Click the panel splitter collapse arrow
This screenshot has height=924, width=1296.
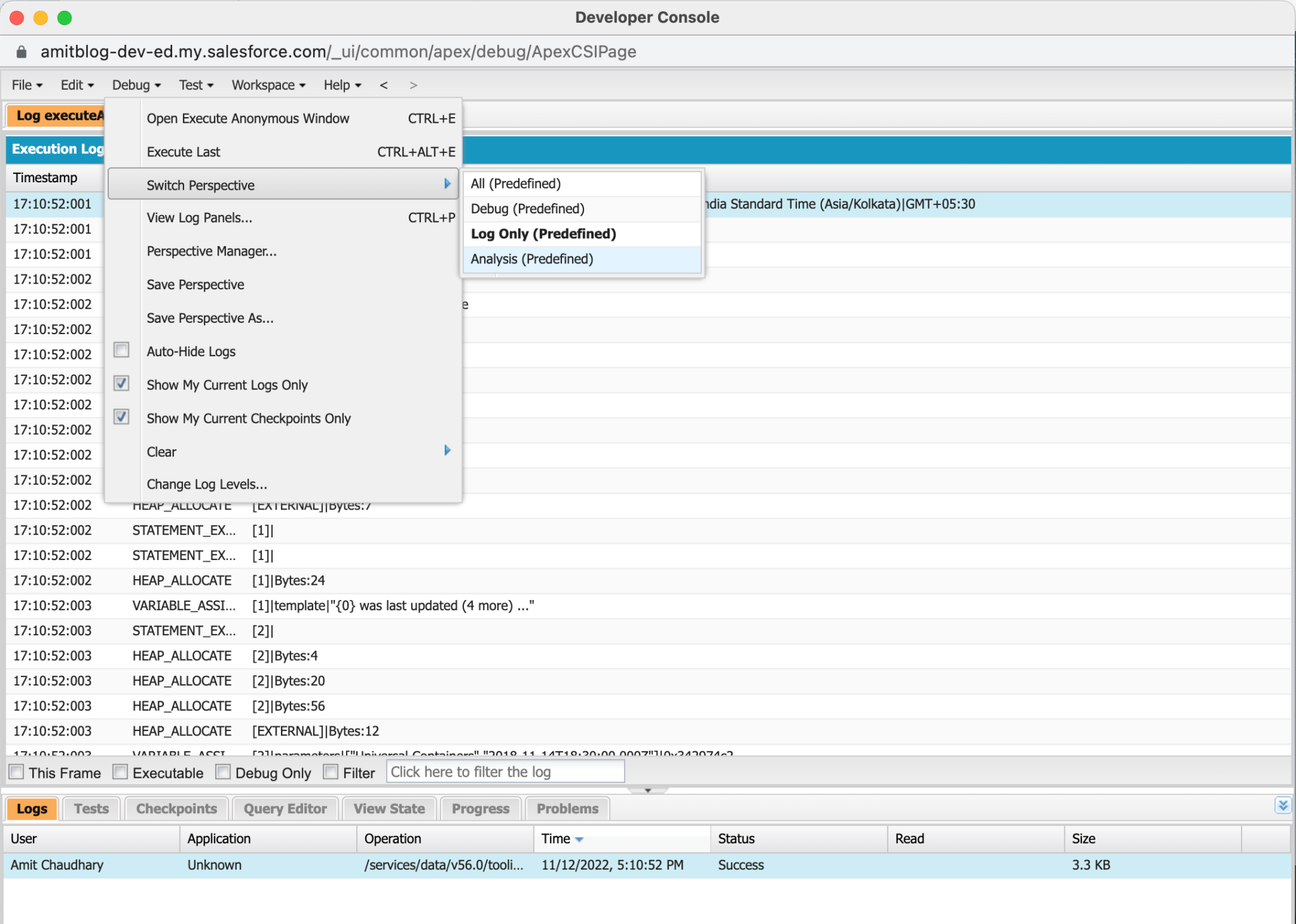[x=647, y=790]
